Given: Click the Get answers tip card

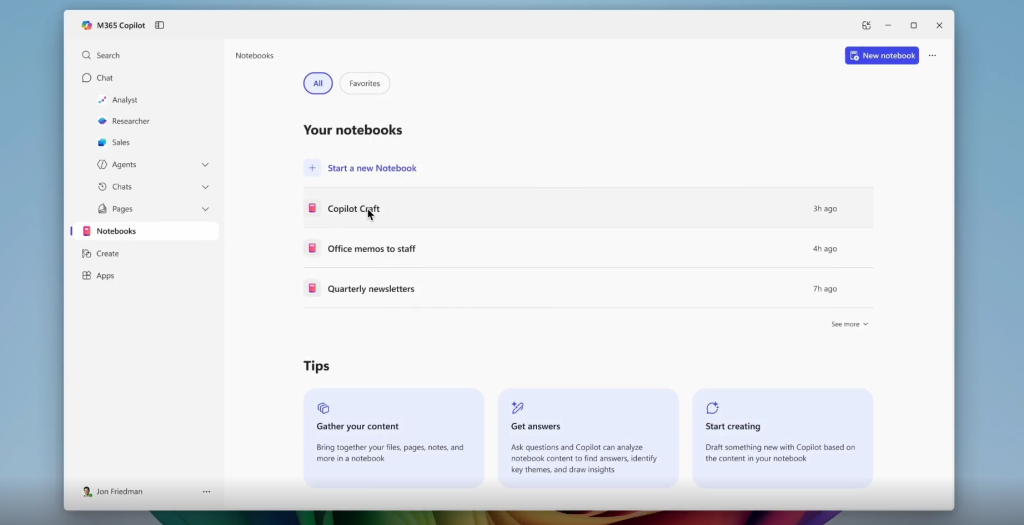Looking at the screenshot, I should pyautogui.click(x=588, y=438).
